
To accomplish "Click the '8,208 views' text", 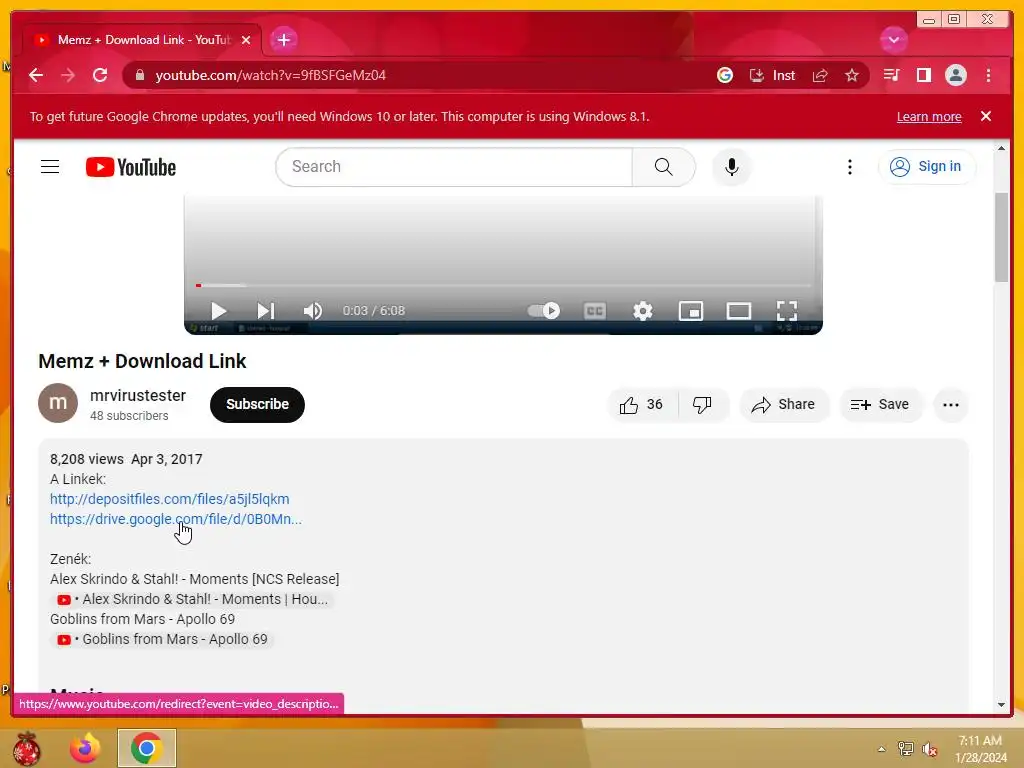I will tap(87, 459).
